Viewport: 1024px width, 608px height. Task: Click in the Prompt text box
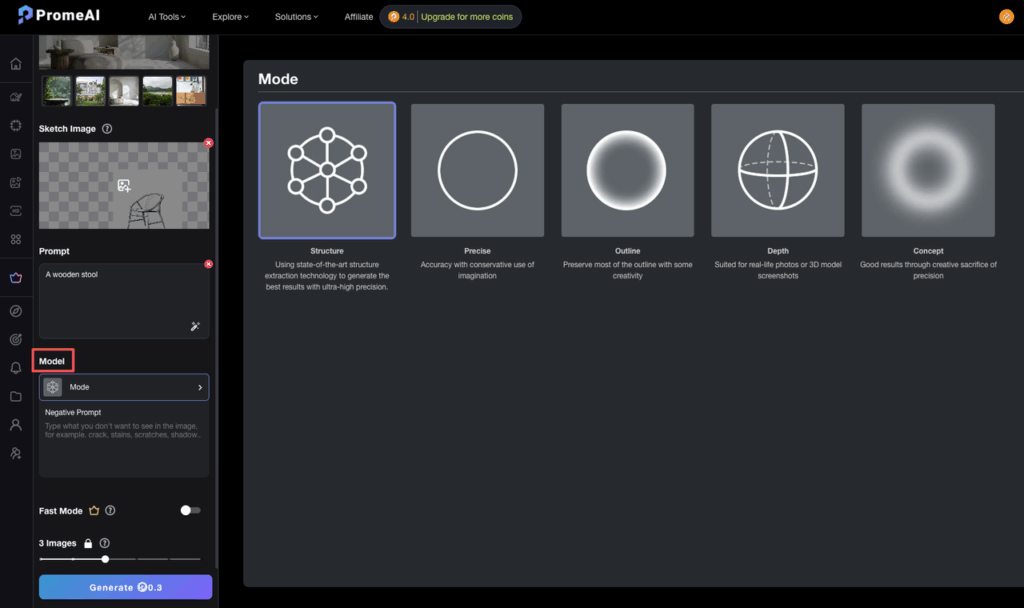click(124, 301)
